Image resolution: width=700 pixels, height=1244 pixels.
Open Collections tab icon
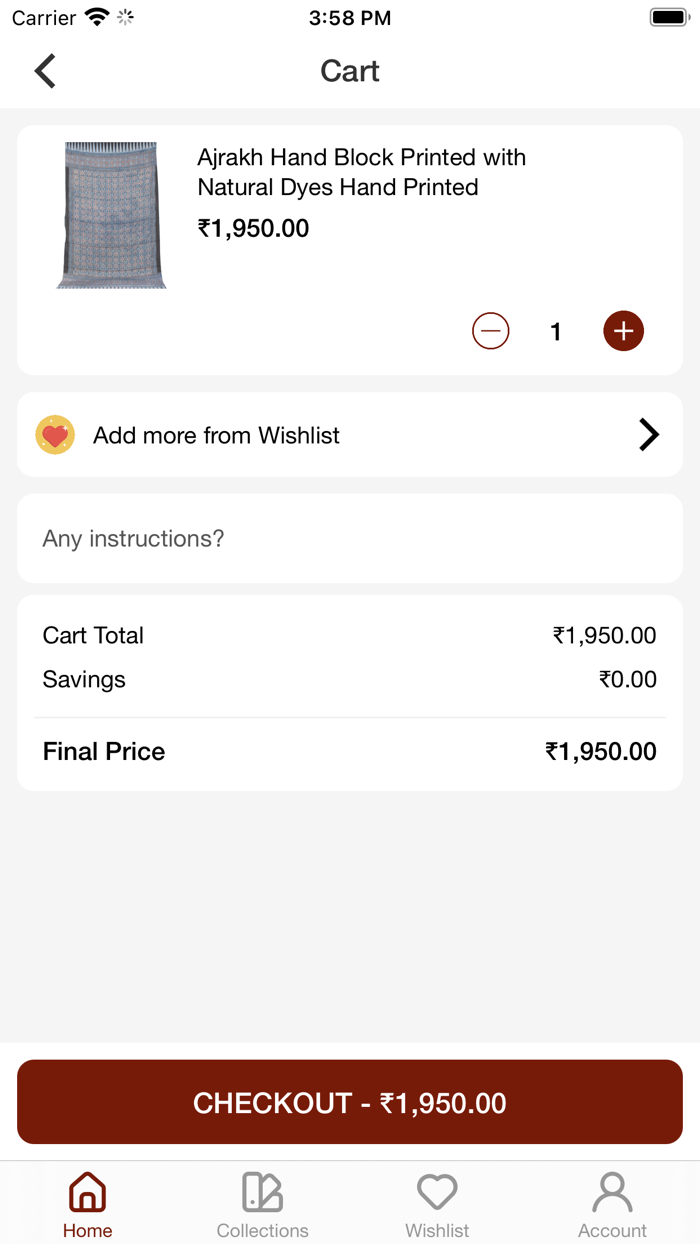tap(262, 1192)
